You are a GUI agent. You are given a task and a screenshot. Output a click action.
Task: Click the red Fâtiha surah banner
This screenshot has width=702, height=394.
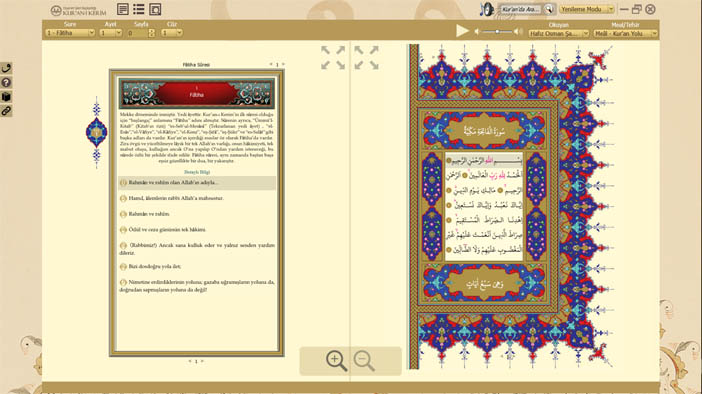197,94
